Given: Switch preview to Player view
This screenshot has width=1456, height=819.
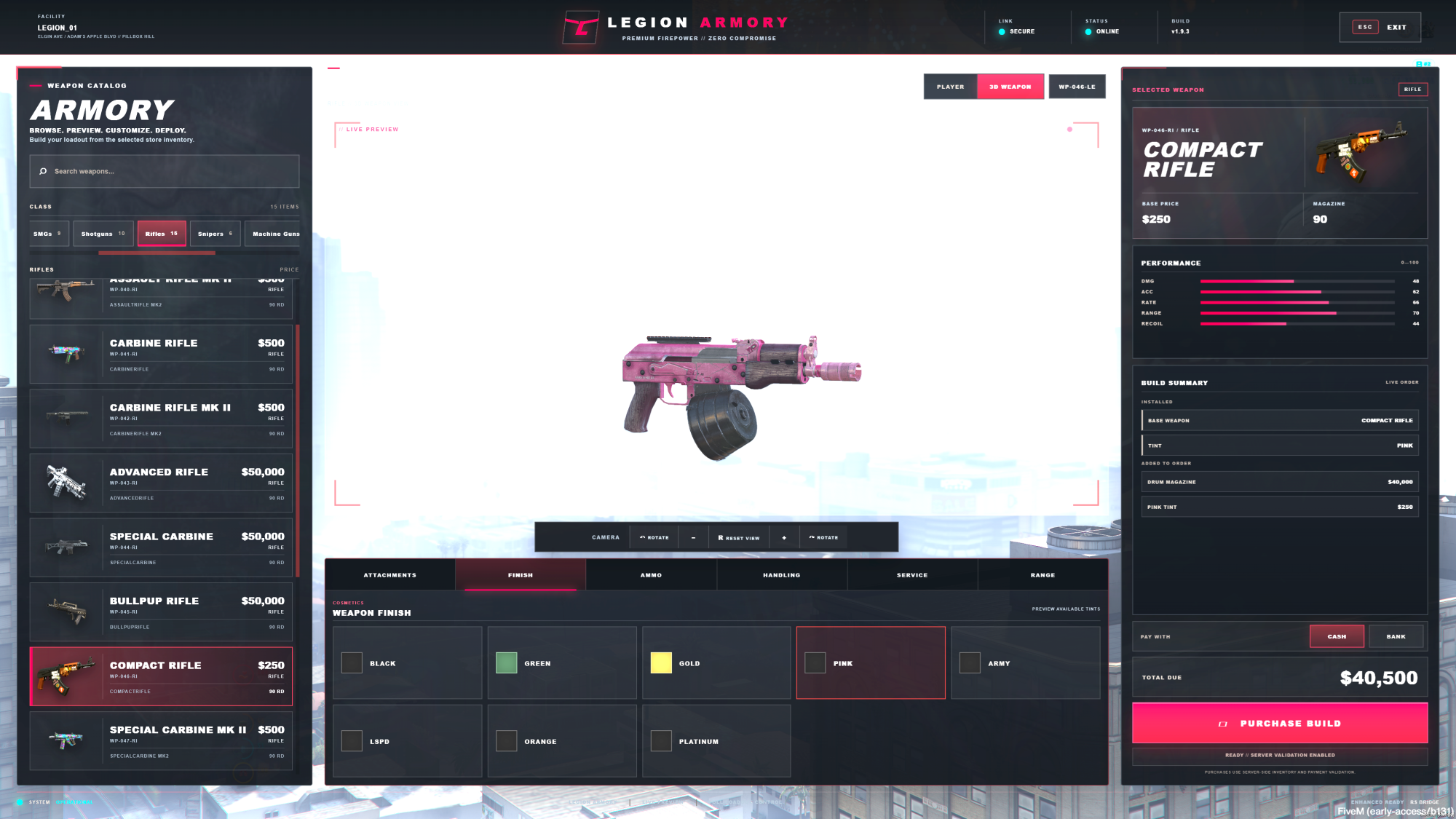Looking at the screenshot, I should [x=951, y=87].
